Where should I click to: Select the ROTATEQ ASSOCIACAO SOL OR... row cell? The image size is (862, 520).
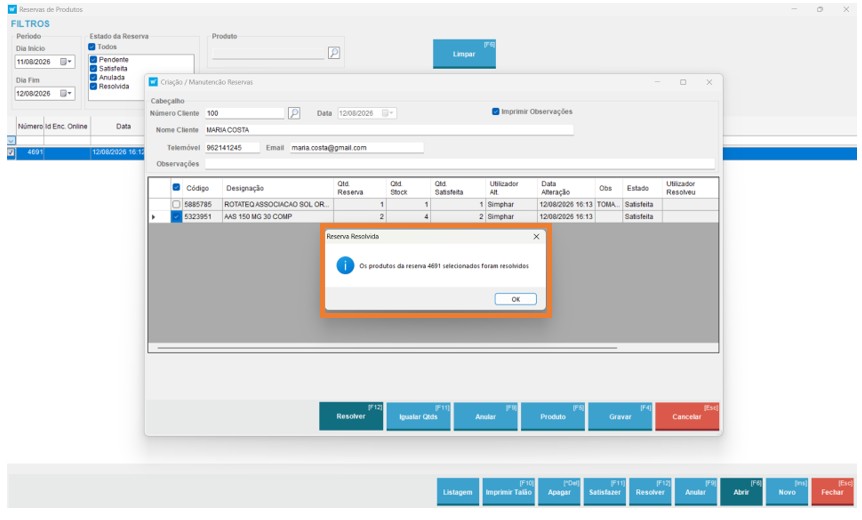pos(278,204)
